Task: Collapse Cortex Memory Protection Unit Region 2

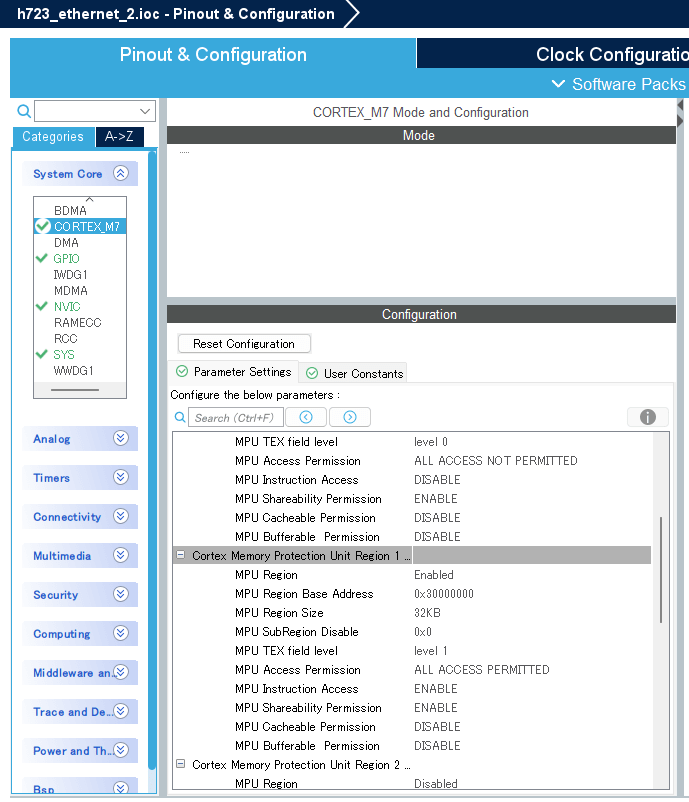Action: (x=181, y=764)
